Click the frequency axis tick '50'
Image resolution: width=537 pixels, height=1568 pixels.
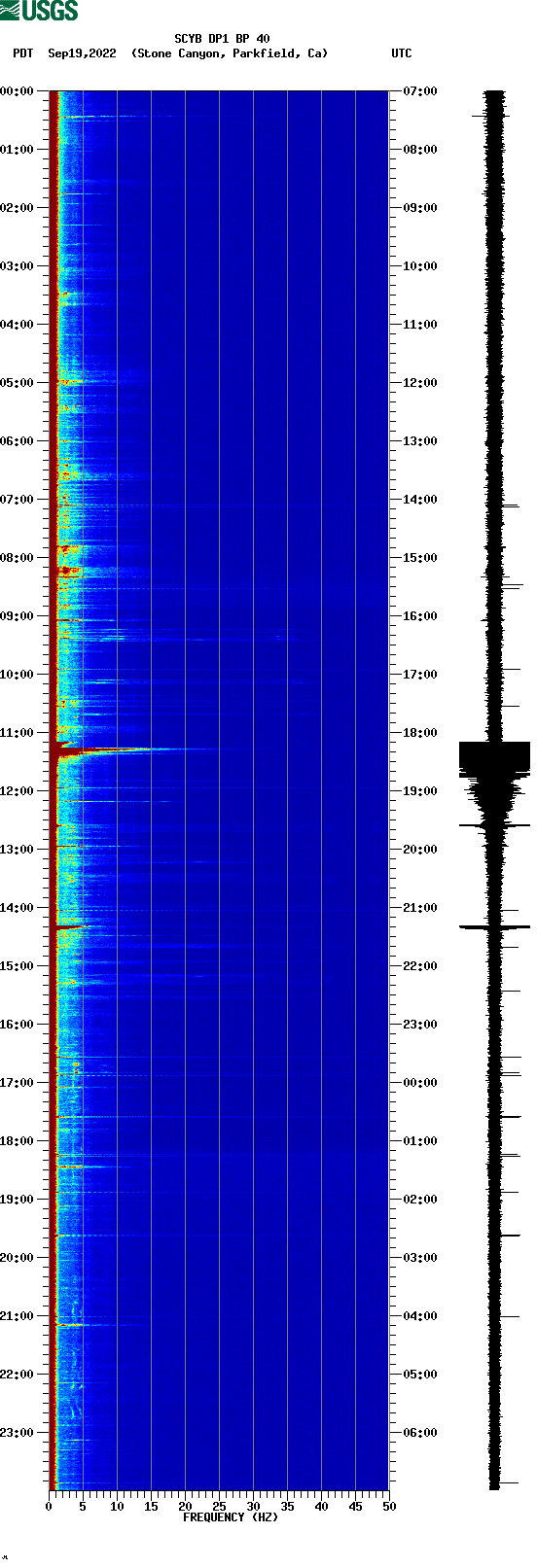point(389,1507)
